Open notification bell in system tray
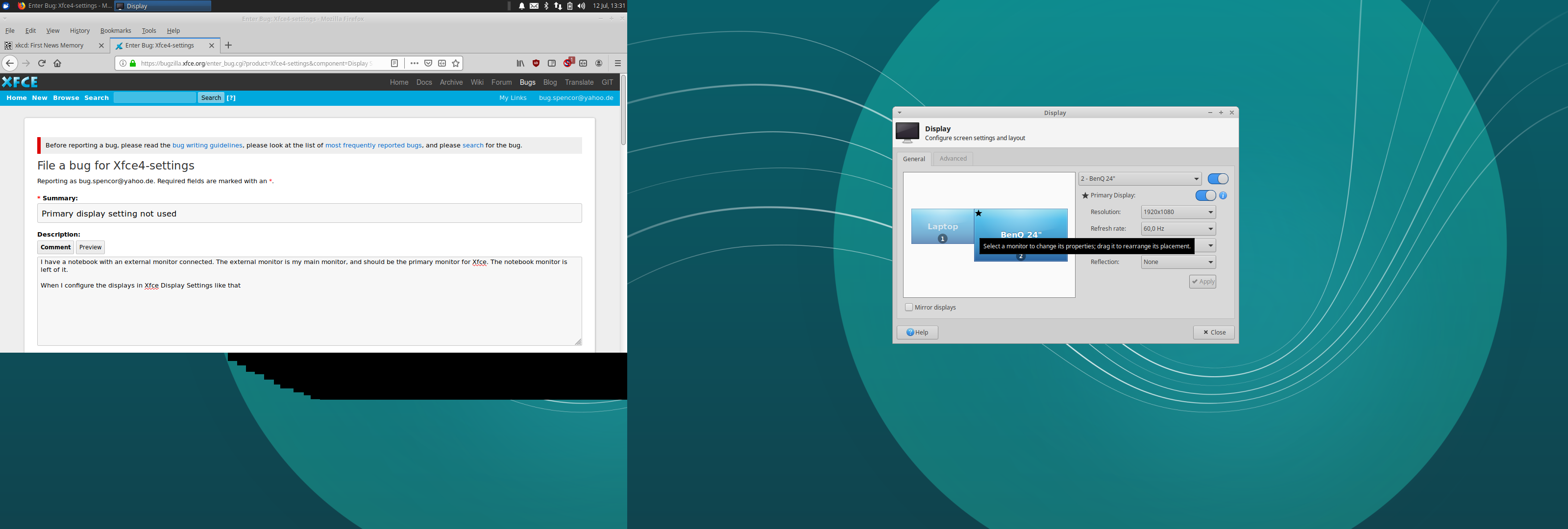 tap(522, 6)
